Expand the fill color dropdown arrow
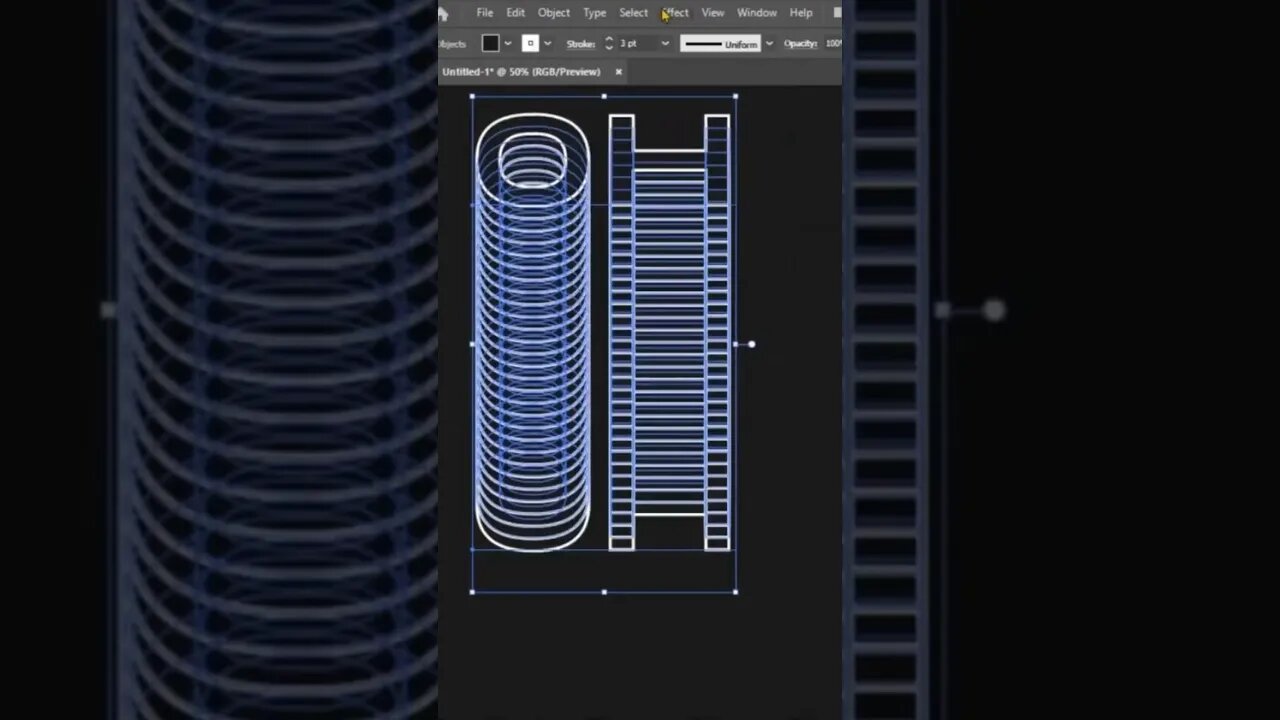 (508, 43)
